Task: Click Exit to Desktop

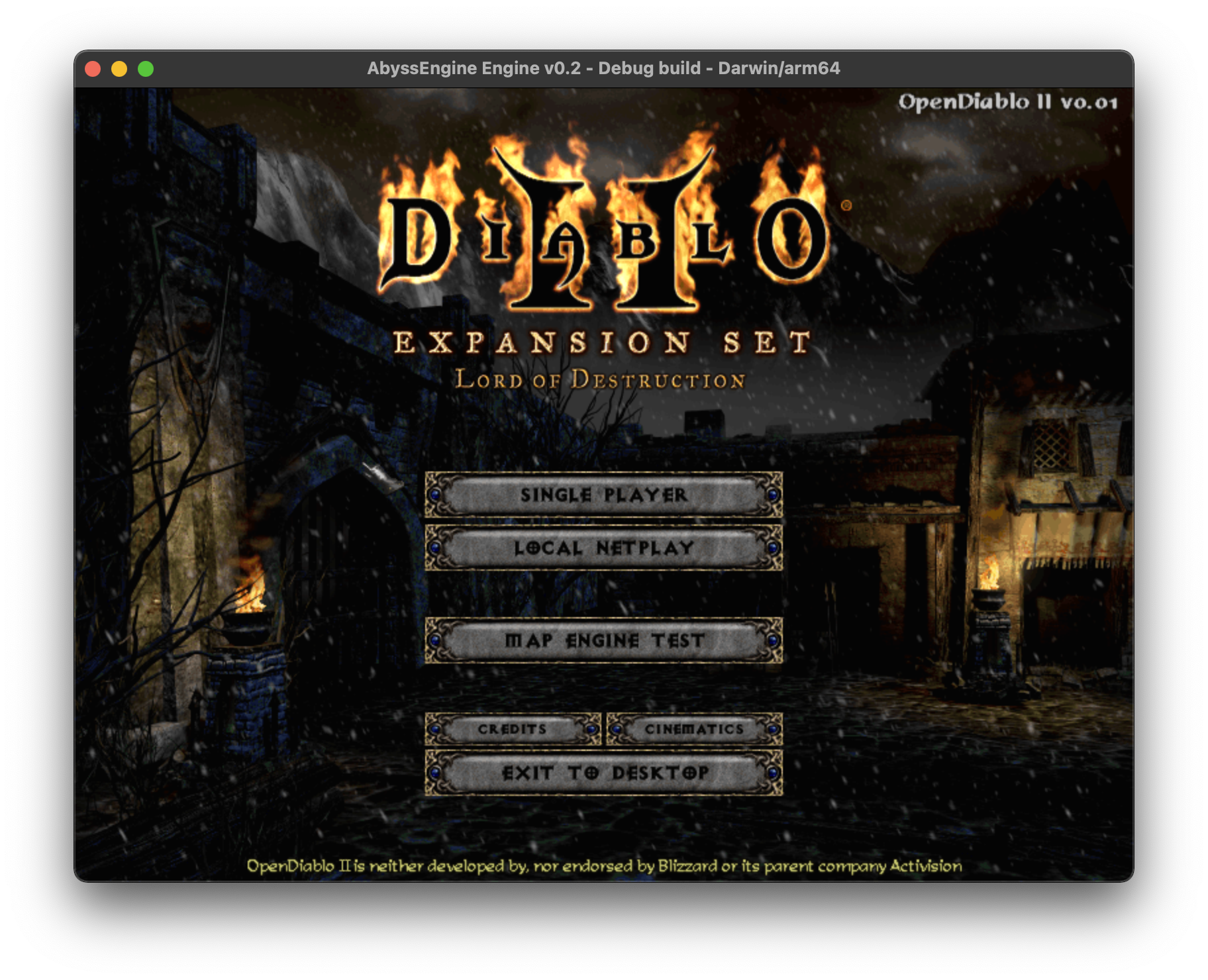Action: click(x=603, y=773)
